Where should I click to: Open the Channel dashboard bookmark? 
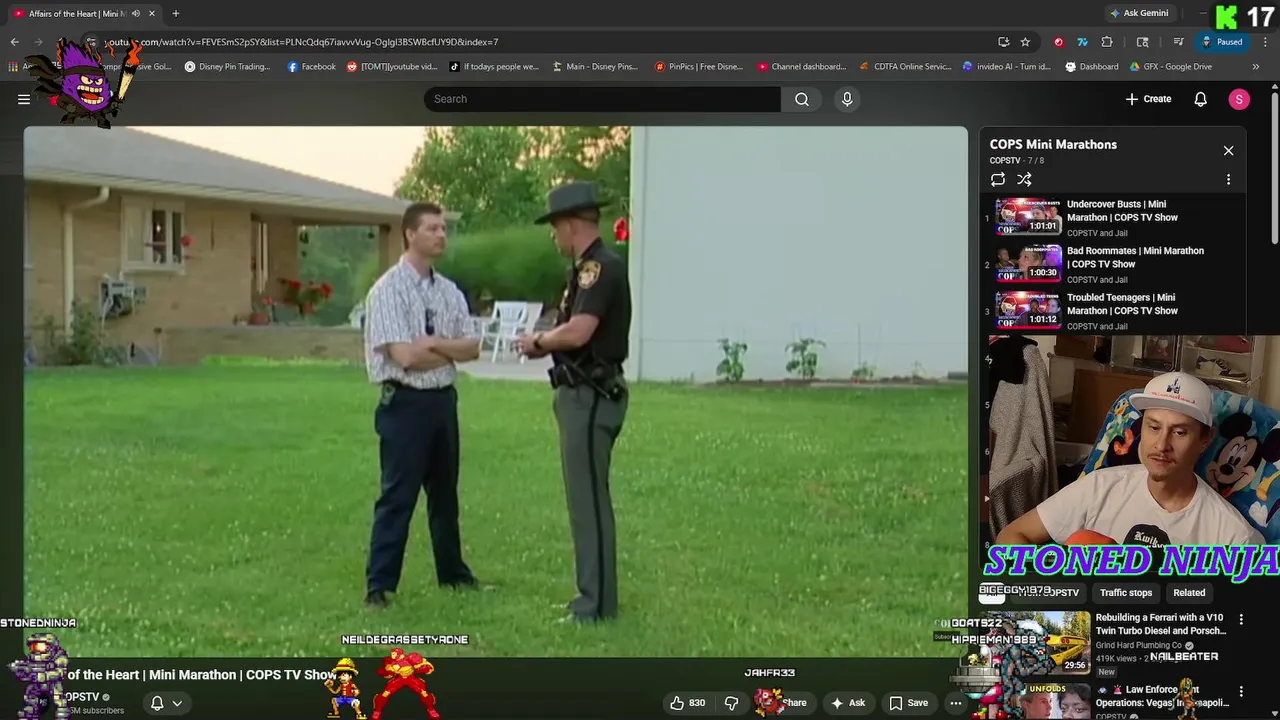click(802, 67)
